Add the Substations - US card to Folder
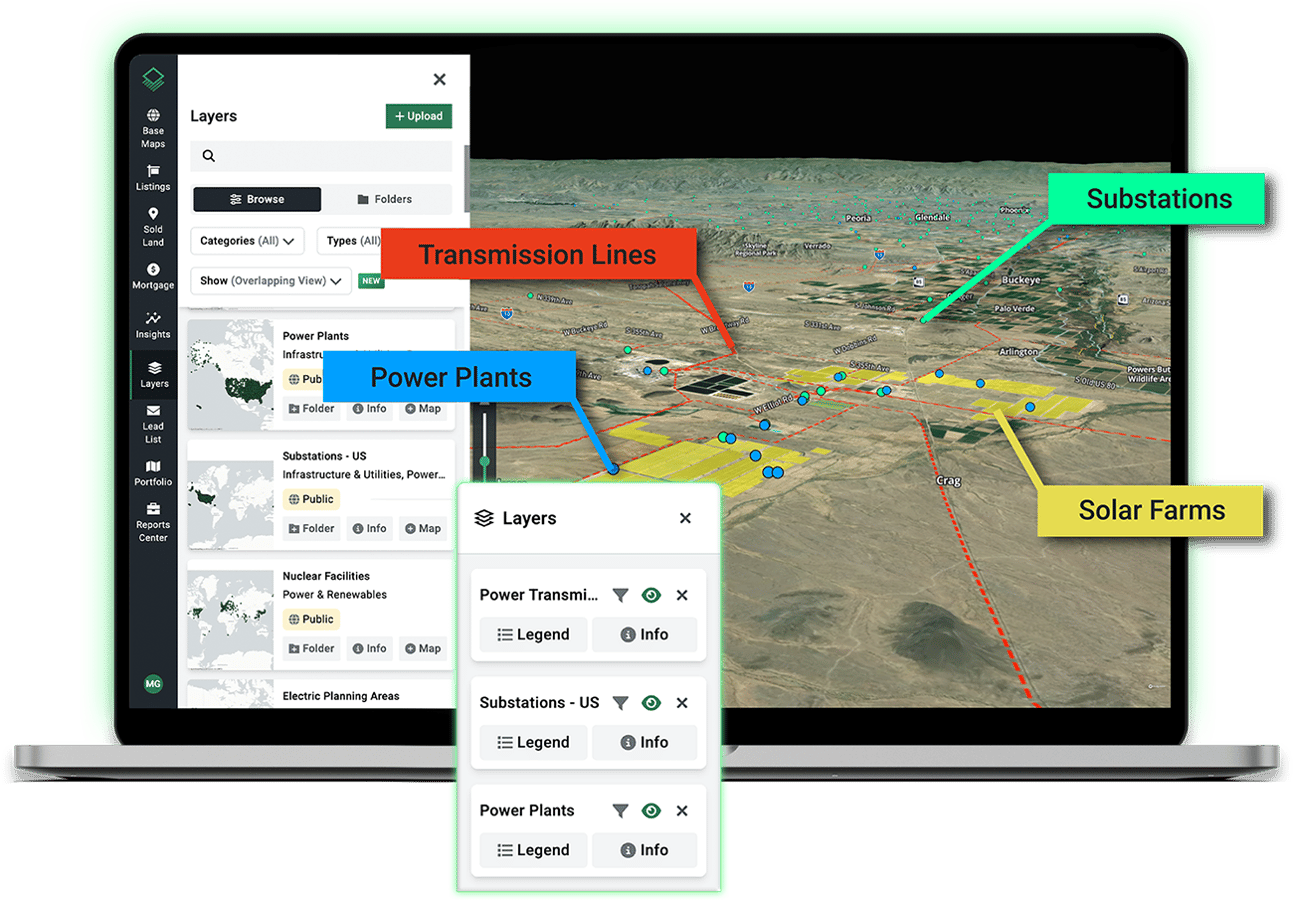This screenshot has width=1293, height=900. pyautogui.click(x=311, y=528)
